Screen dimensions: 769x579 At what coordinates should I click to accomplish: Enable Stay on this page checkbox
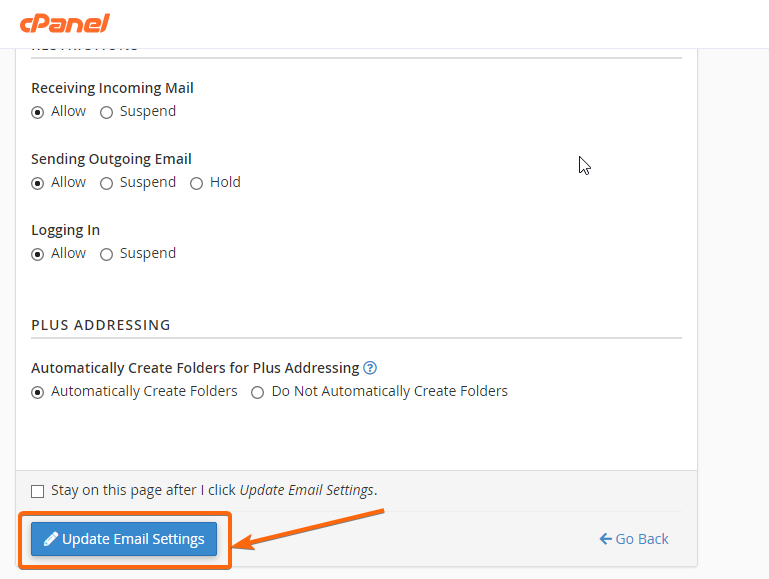[37, 491]
